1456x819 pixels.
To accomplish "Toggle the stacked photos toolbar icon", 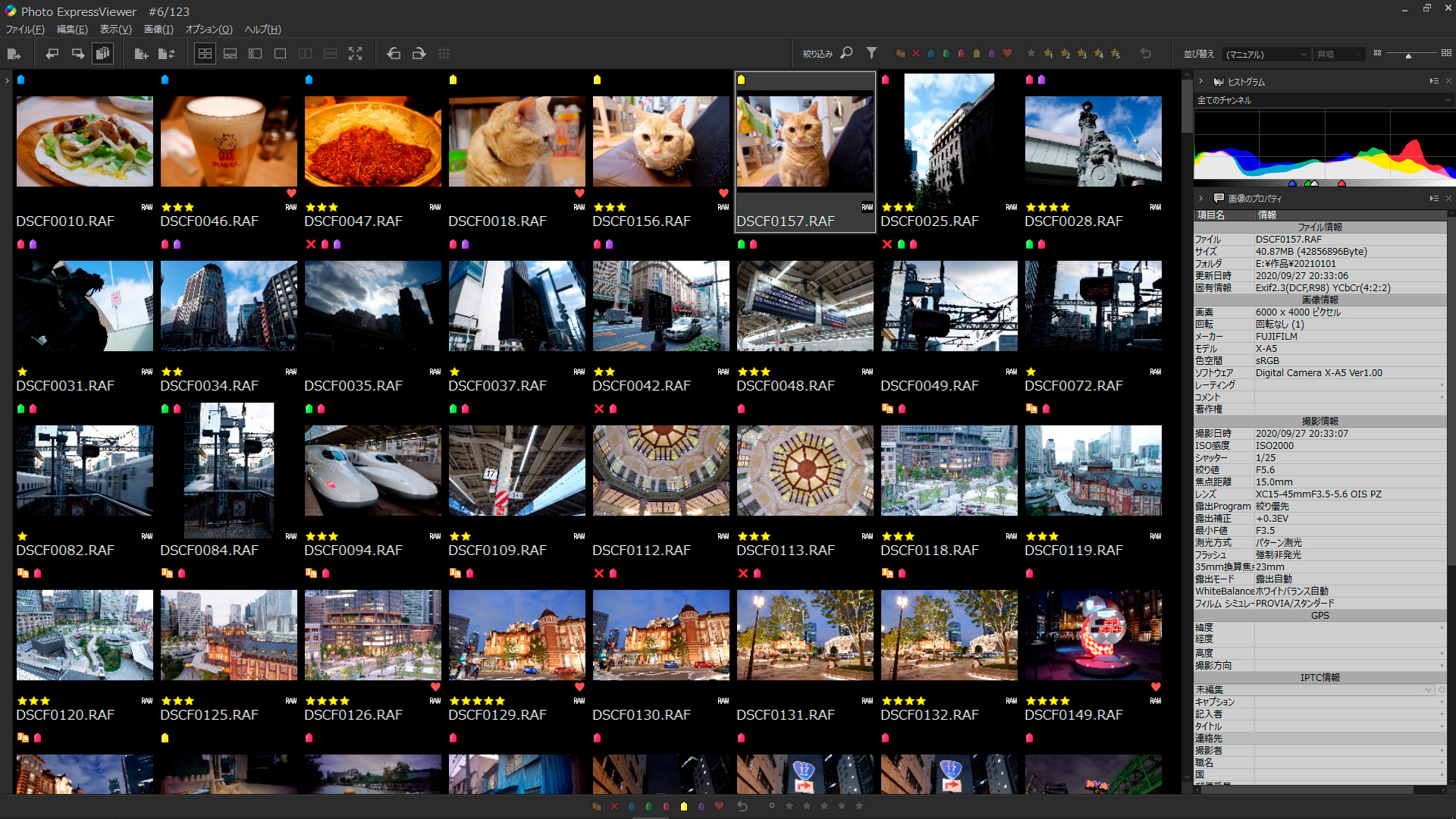I will click(102, 54).
